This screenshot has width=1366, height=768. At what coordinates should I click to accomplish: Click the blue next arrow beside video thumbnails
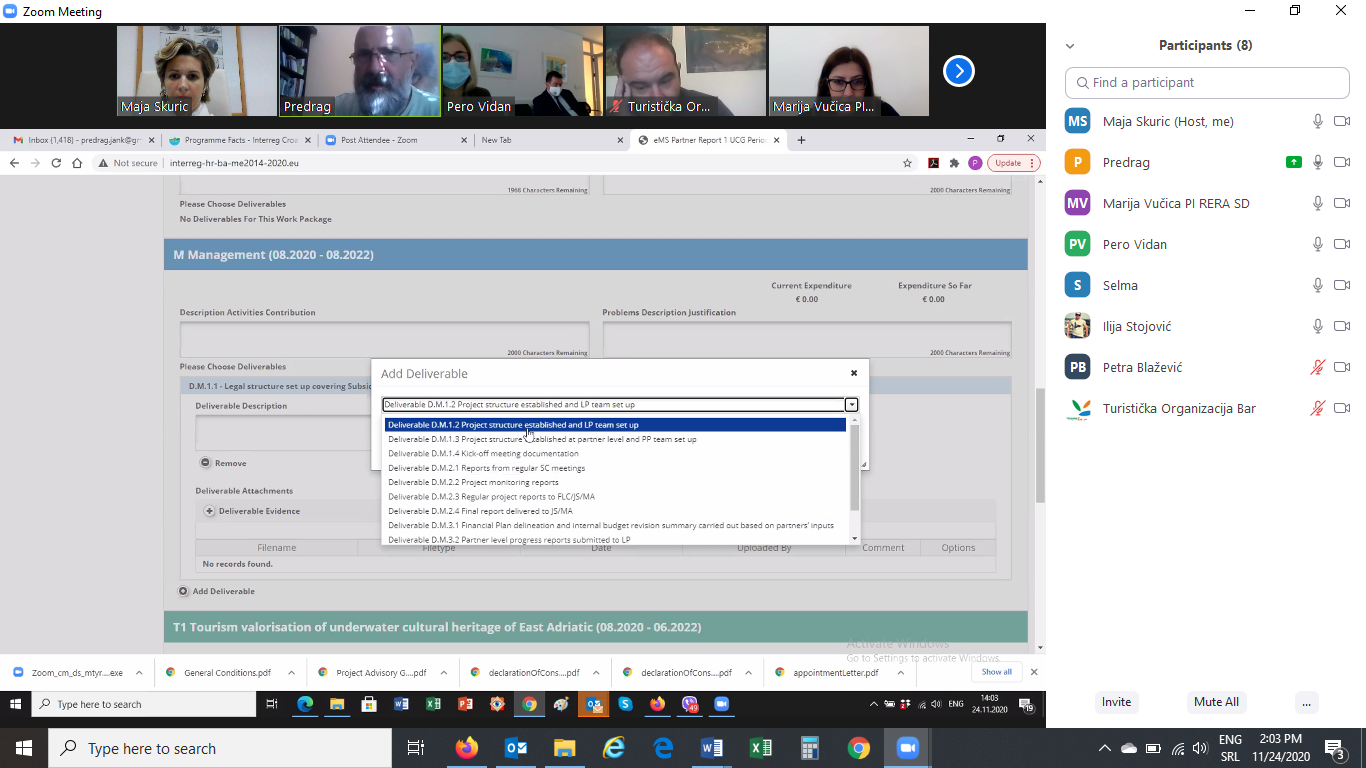[958, 71]
